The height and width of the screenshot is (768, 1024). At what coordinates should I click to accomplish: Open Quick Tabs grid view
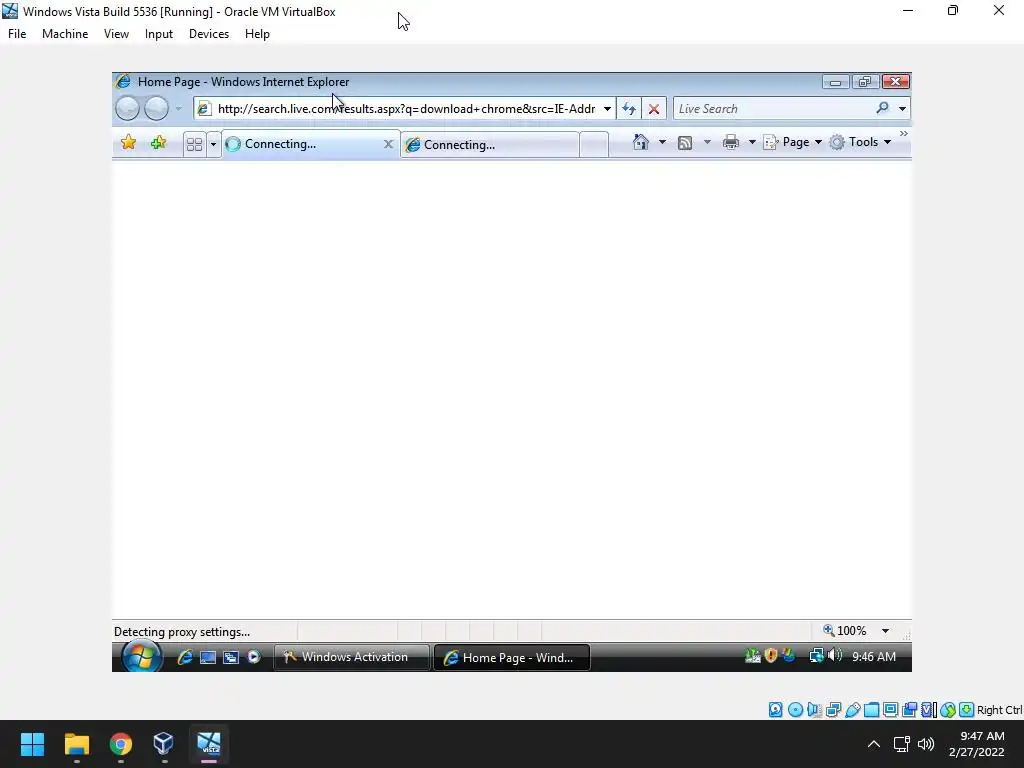coord(194,144)
